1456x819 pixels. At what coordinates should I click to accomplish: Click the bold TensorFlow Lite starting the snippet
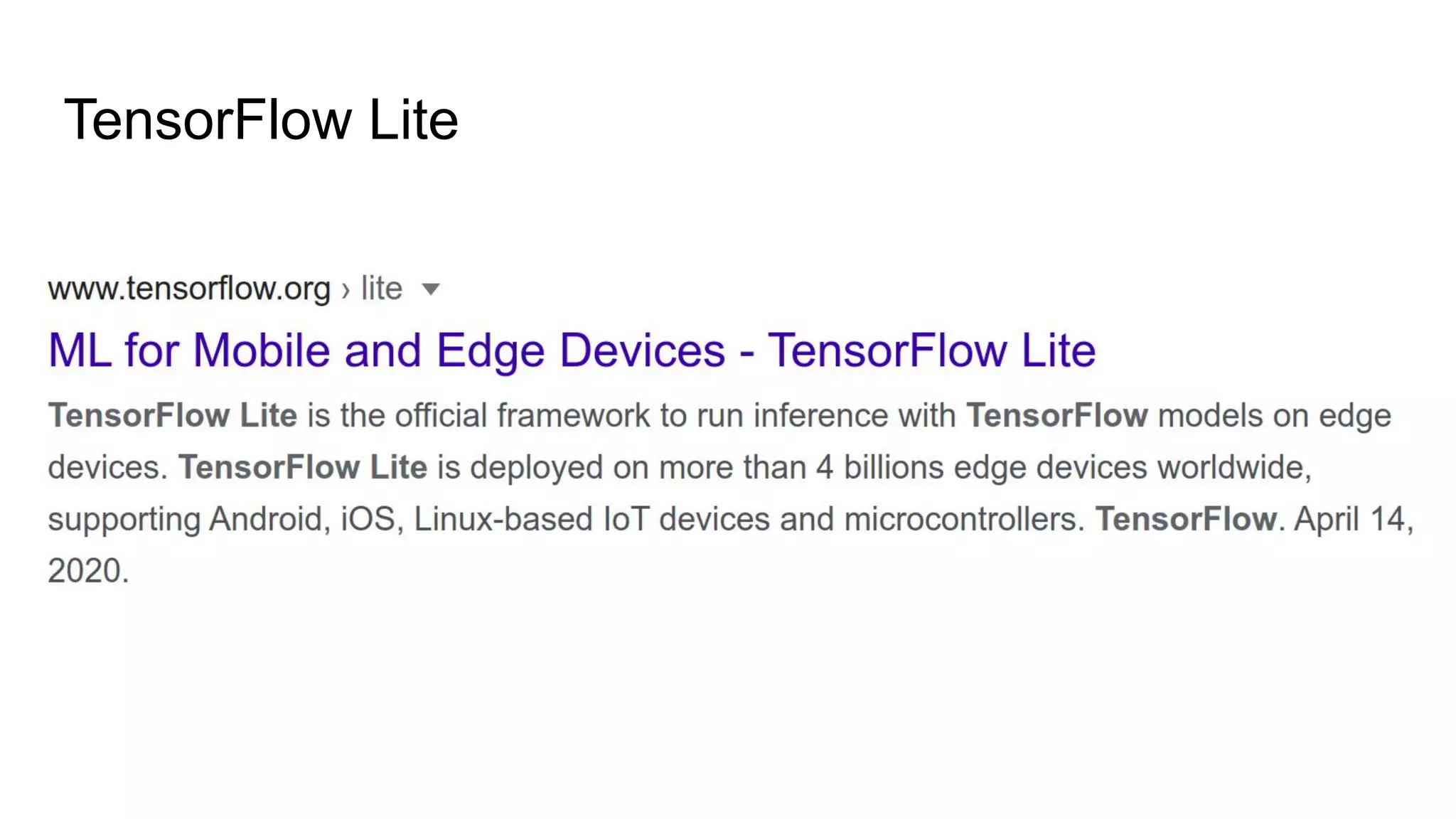(x=173, y=415)
